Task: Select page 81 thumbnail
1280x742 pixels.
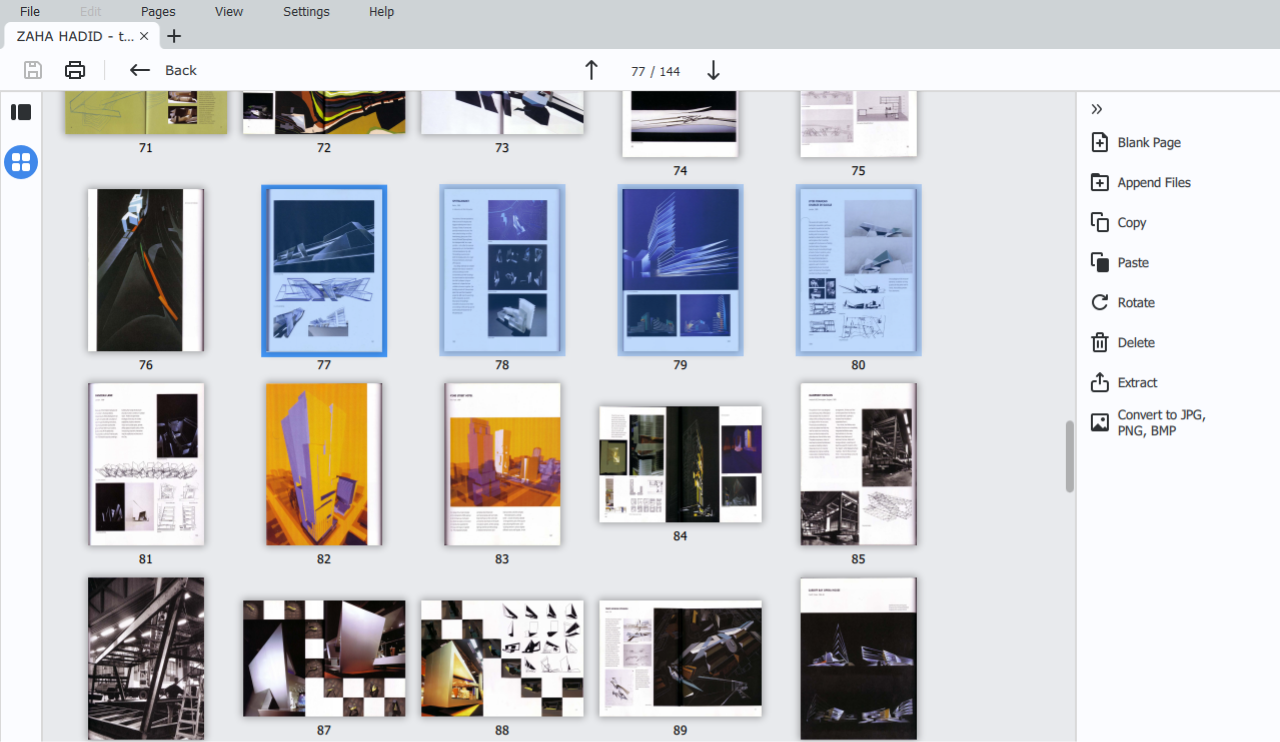Action: 146,464
